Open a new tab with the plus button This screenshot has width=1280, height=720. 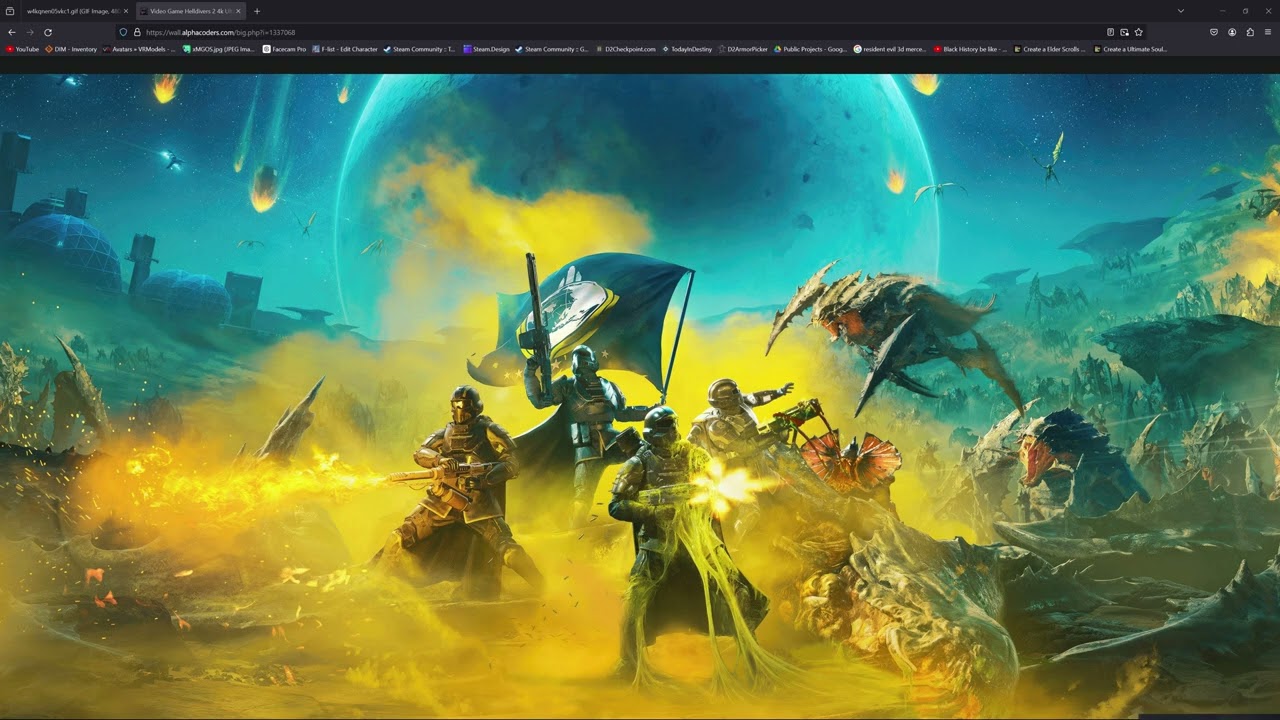[257, 11]
